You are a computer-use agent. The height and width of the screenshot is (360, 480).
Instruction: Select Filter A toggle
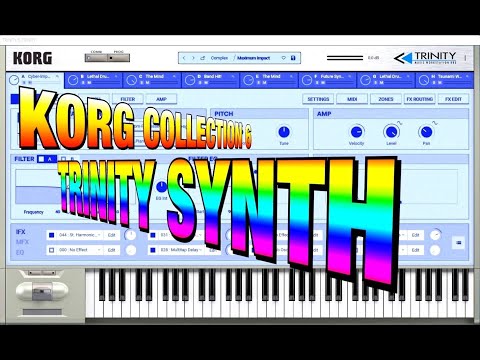[47, 159]
